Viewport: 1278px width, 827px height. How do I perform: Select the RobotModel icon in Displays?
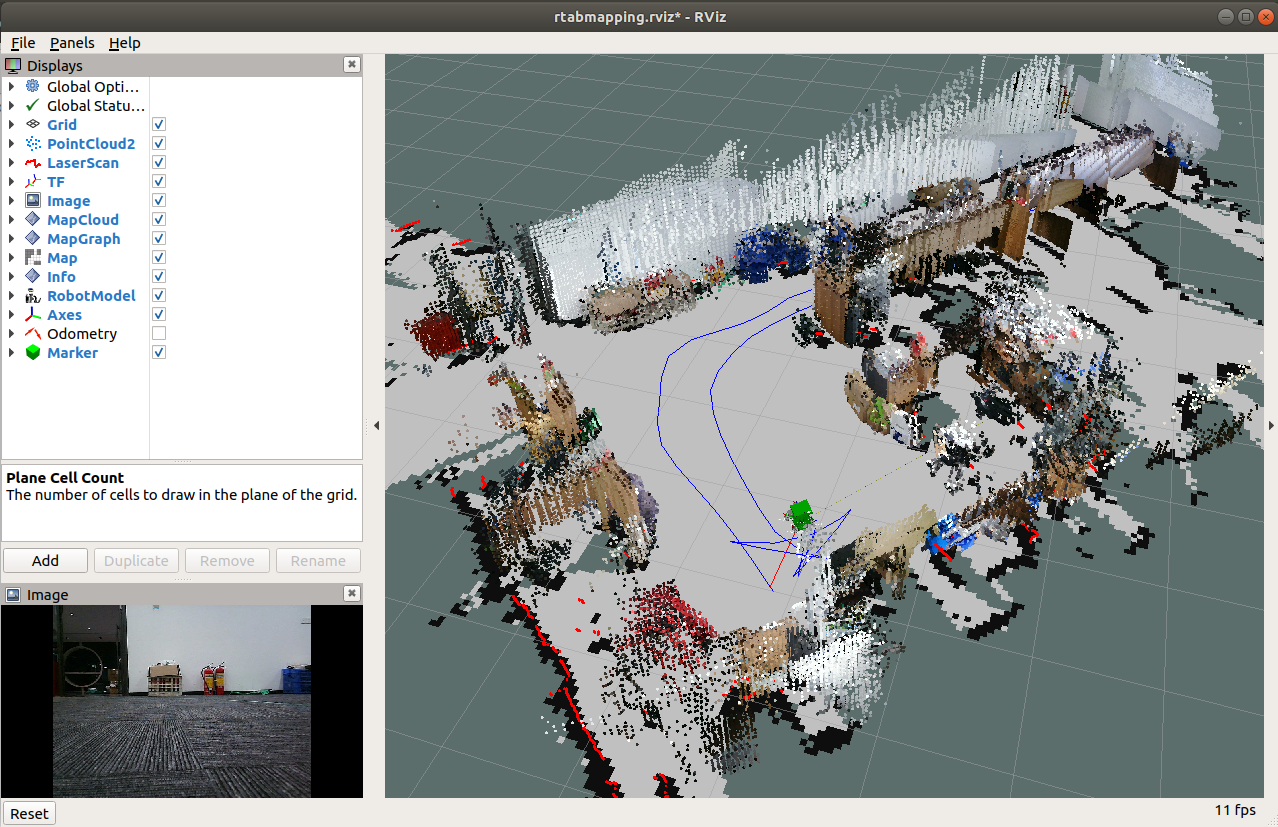click(32, 296)
